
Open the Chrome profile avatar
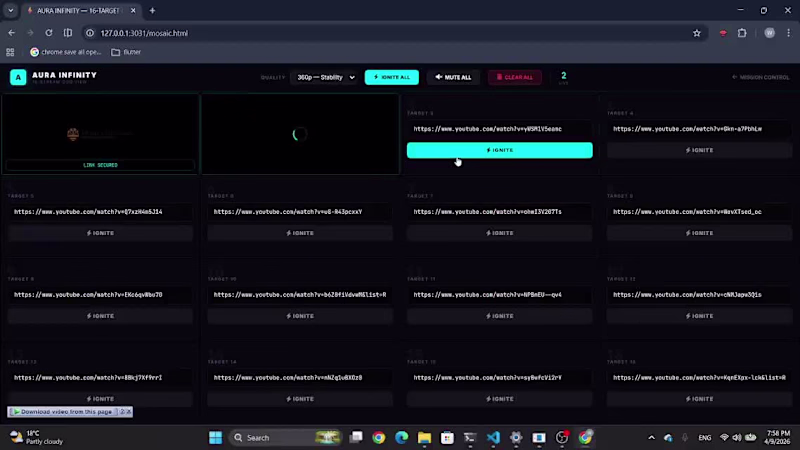pyautogui.click(x=769, y=33)
